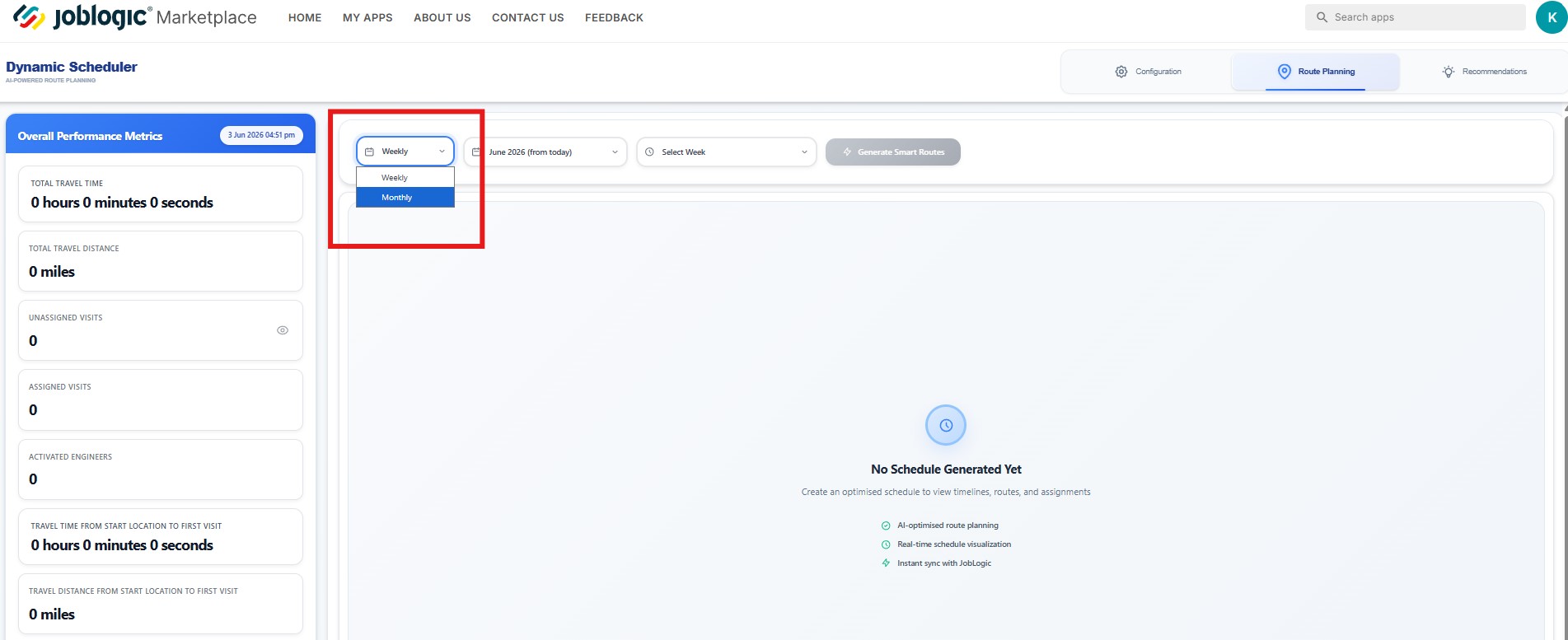The image size is (1568, 640).
Task: Go to HOME in navigation bar
Action: pos(305,17)
